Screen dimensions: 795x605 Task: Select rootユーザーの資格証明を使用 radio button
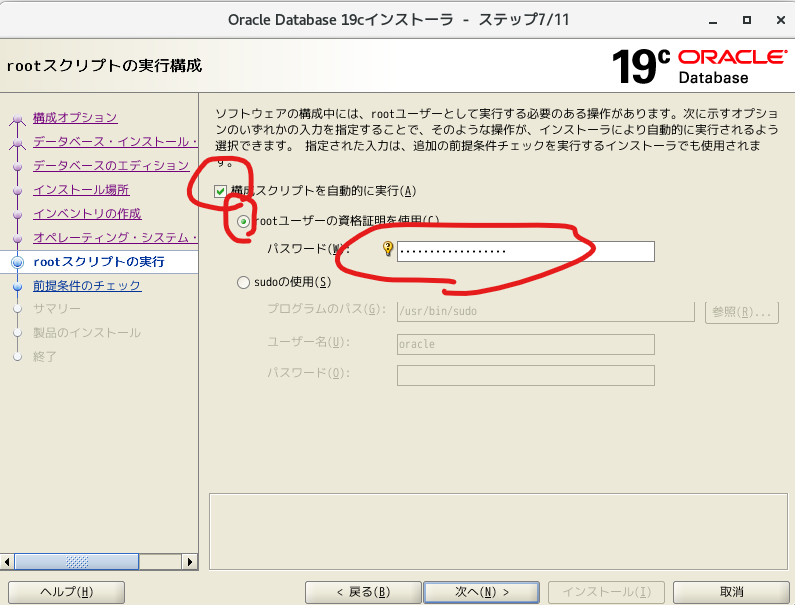pos(243,222)
